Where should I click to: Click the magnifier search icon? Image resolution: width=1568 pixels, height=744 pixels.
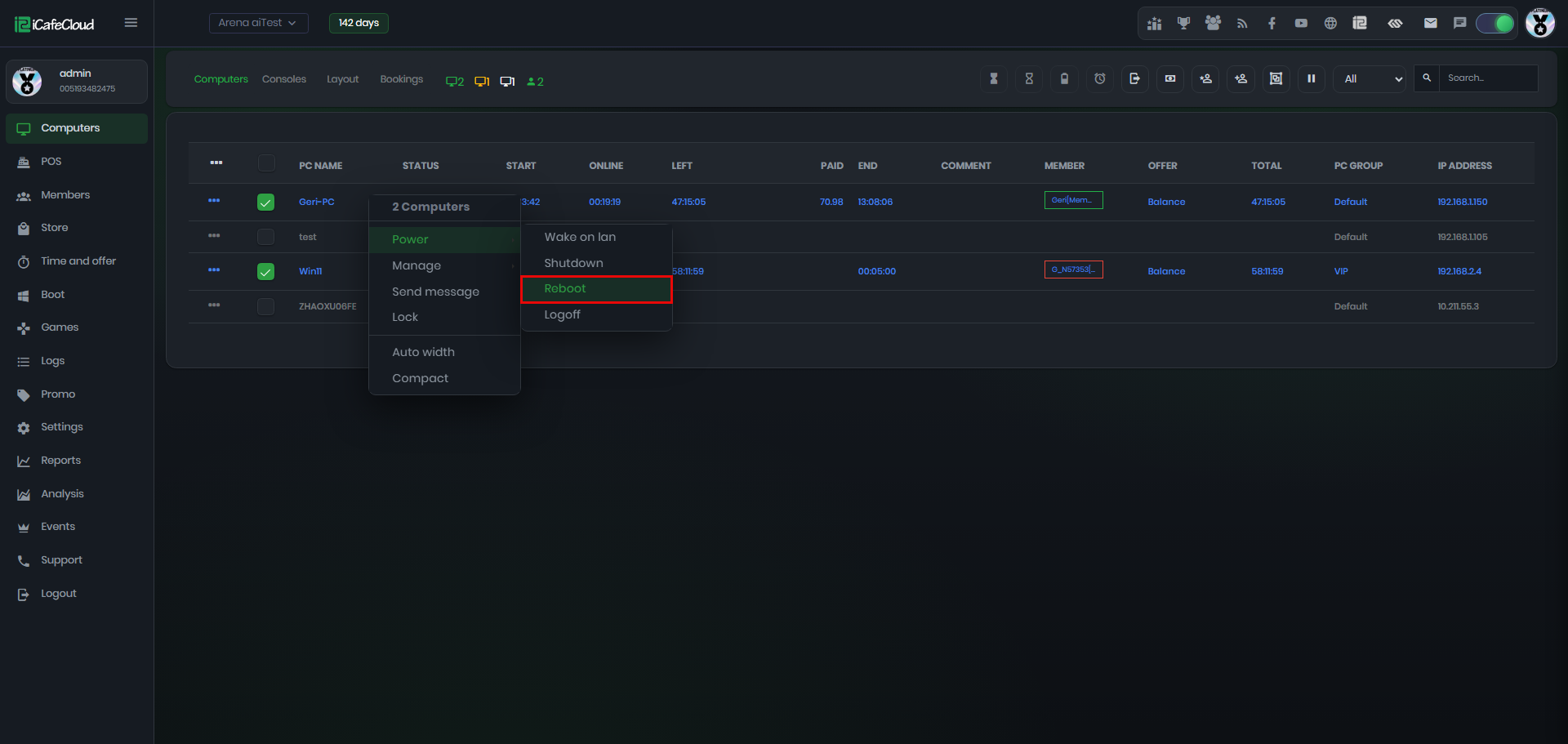tap(1427, 78)
